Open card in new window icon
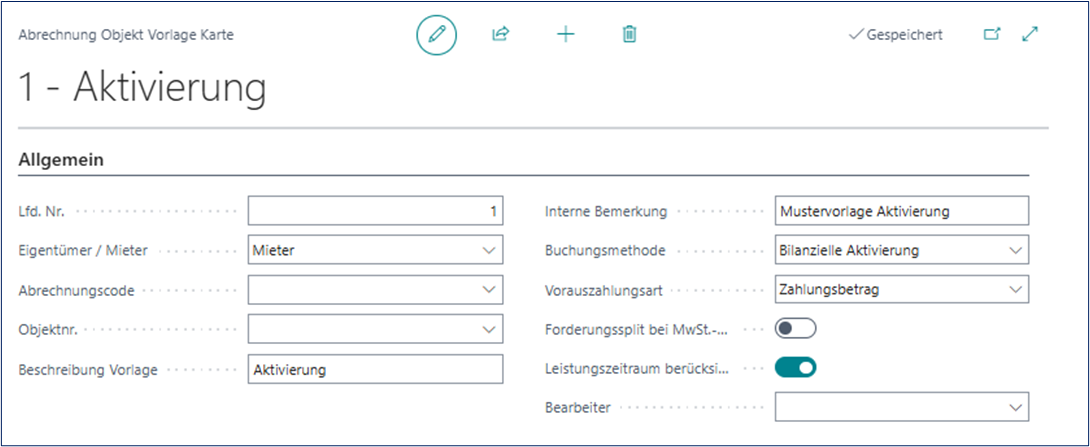The height and width of the screenshot is (447, 1090). pos(991,35)
